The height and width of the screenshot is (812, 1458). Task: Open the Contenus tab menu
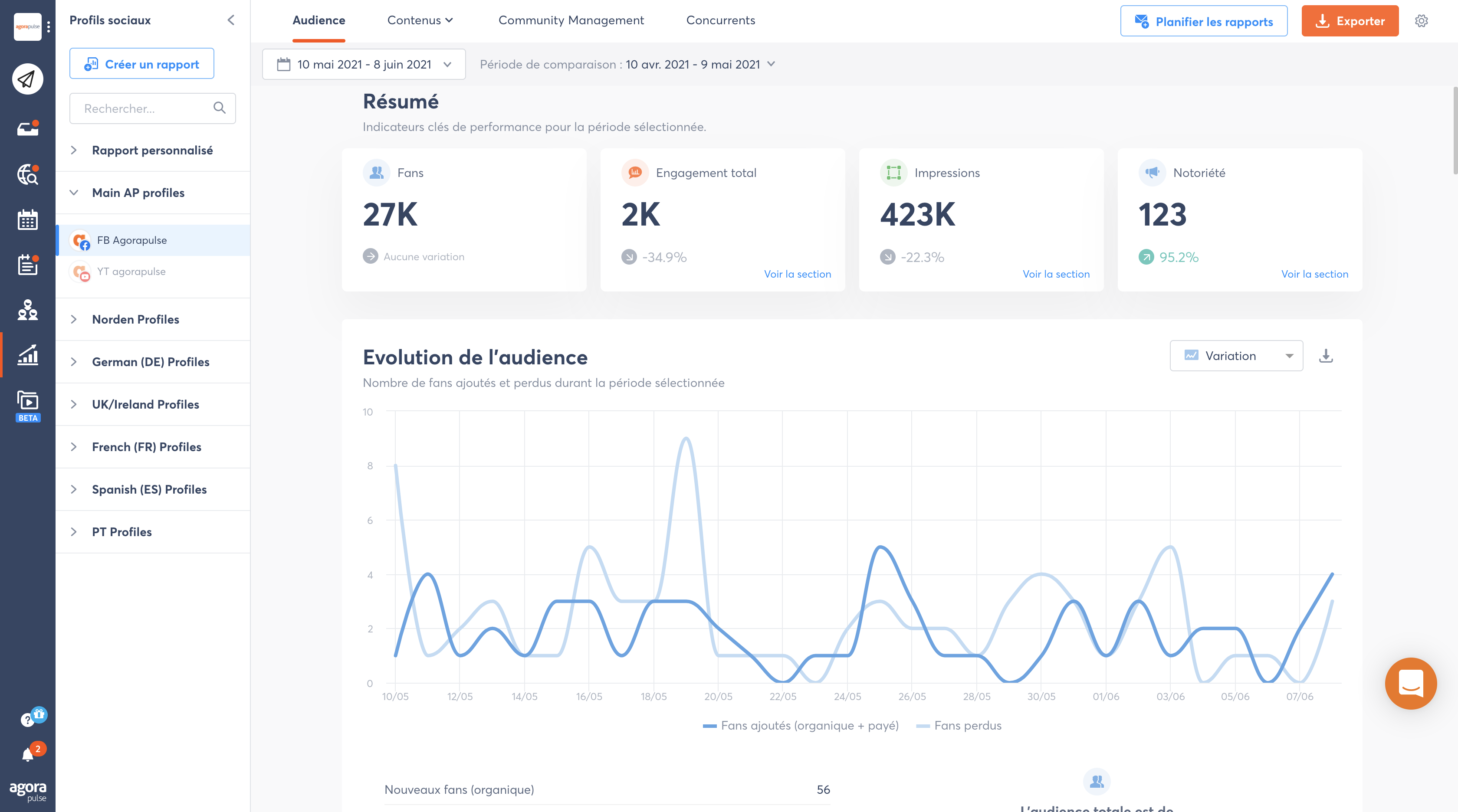pyautogui.click(x=420, y=20)
